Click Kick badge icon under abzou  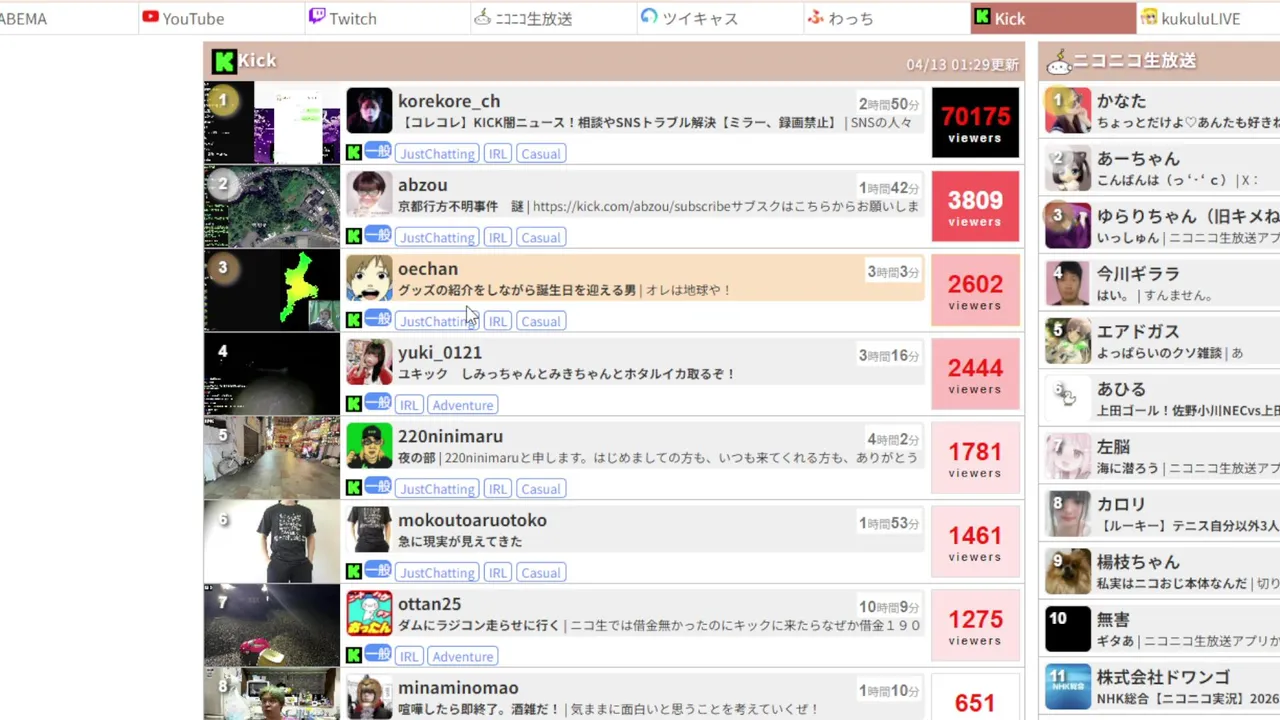(x=354, y=237)
